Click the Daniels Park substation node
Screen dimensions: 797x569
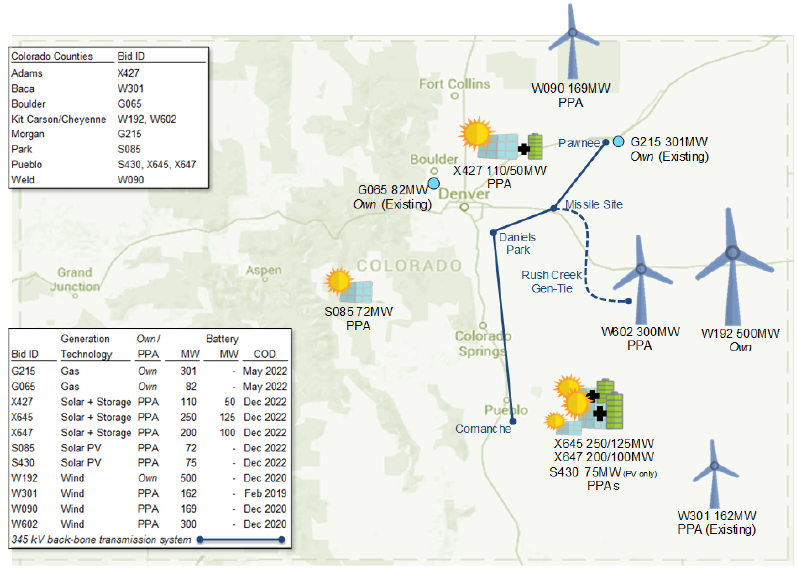[493, 232]
